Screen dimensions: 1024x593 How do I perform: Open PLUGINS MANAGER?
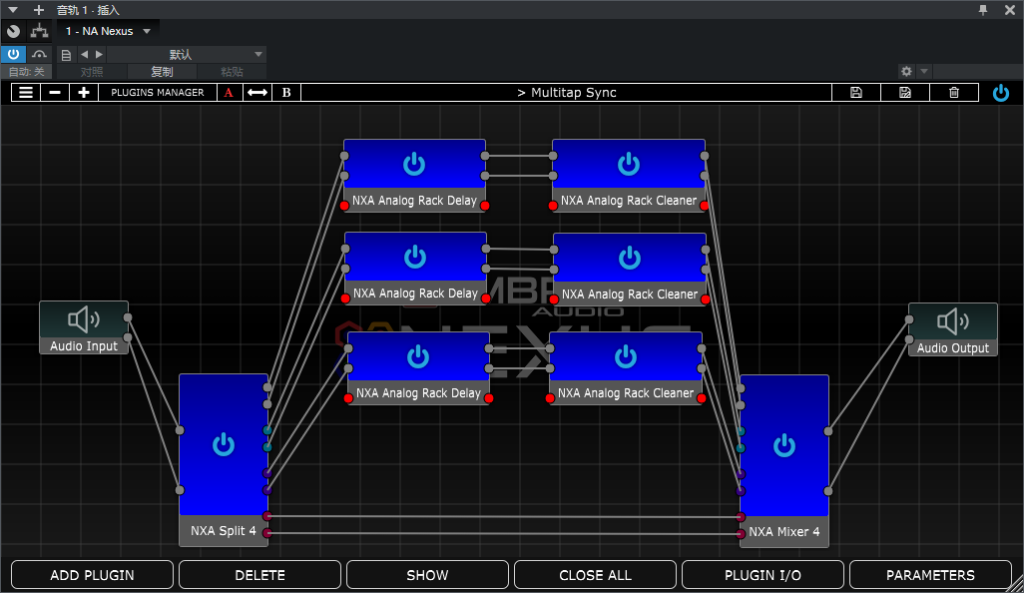tap(157, 93)
